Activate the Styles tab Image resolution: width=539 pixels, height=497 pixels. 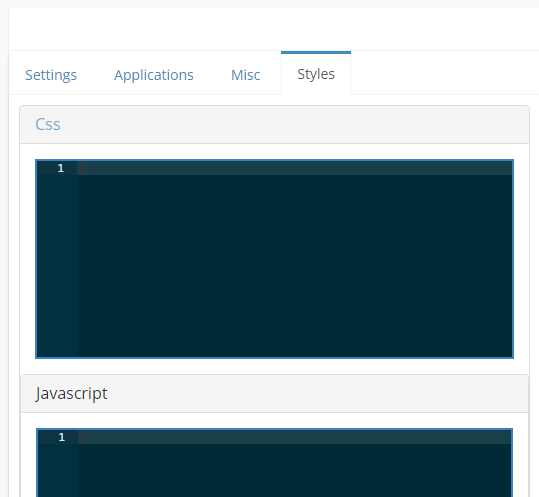[x=316, y=74]
